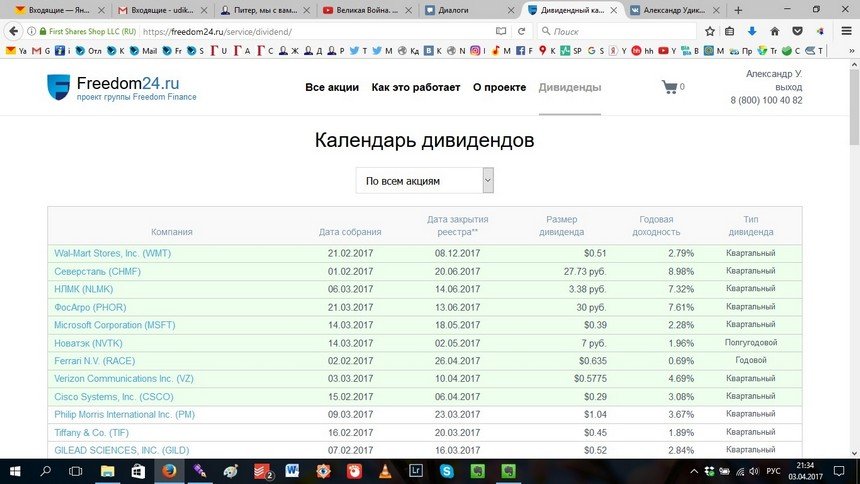Go back with the browser back arrow

coord(13,31)
